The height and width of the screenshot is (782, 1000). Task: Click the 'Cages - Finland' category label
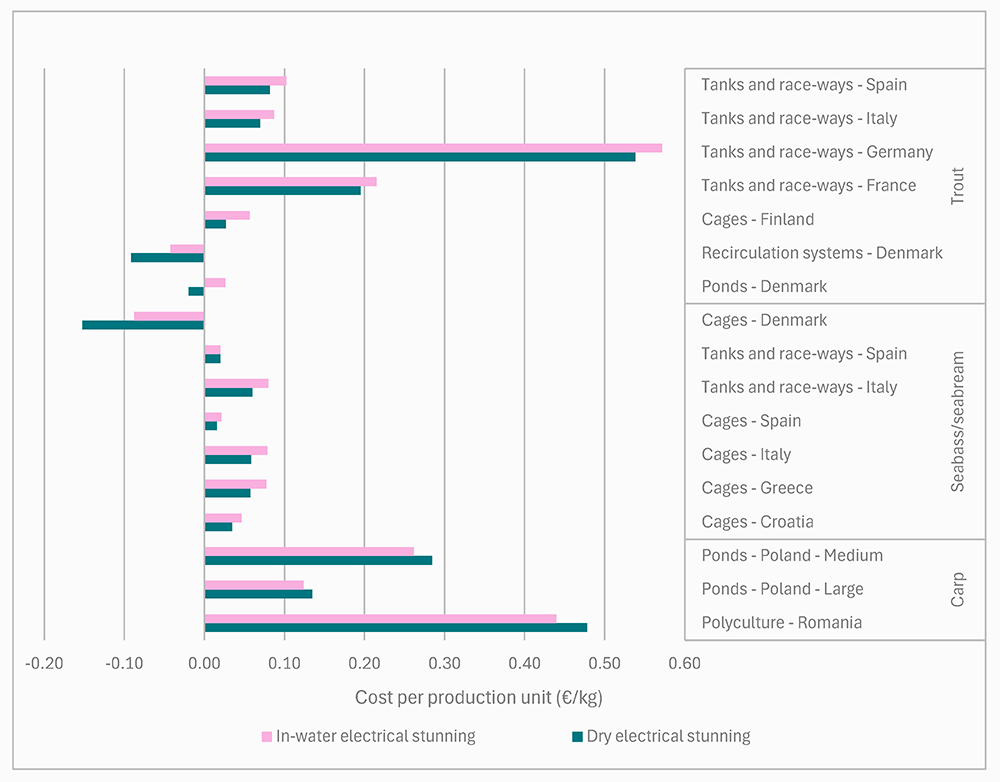point(757,219)
